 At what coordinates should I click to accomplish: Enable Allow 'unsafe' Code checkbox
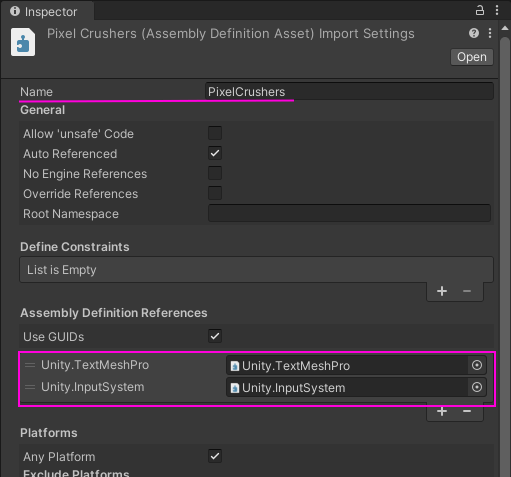(x=215, y=133)
